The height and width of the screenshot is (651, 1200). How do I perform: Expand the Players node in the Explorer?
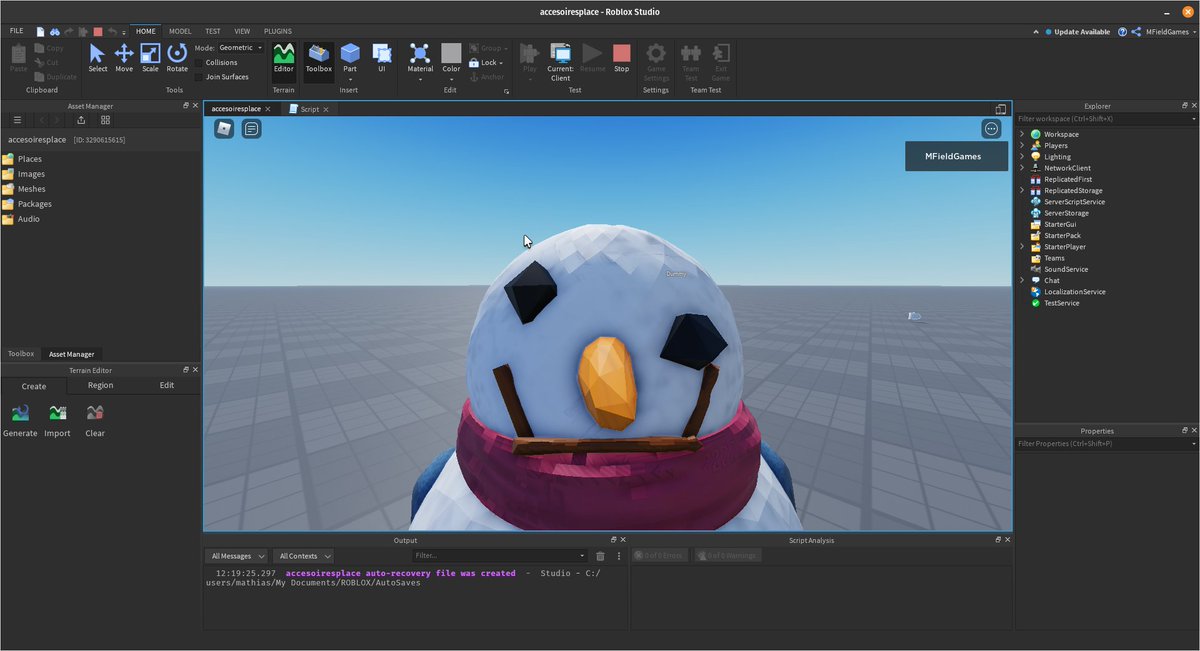(x=1021, y=145)
